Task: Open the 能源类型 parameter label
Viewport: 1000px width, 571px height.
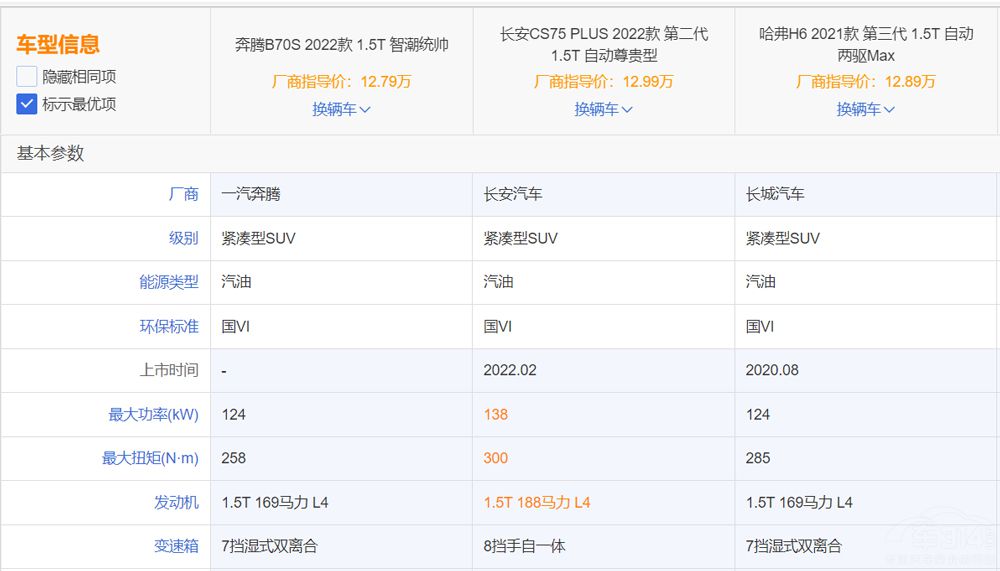Action: pyautogui.click(x=168, y=282)
